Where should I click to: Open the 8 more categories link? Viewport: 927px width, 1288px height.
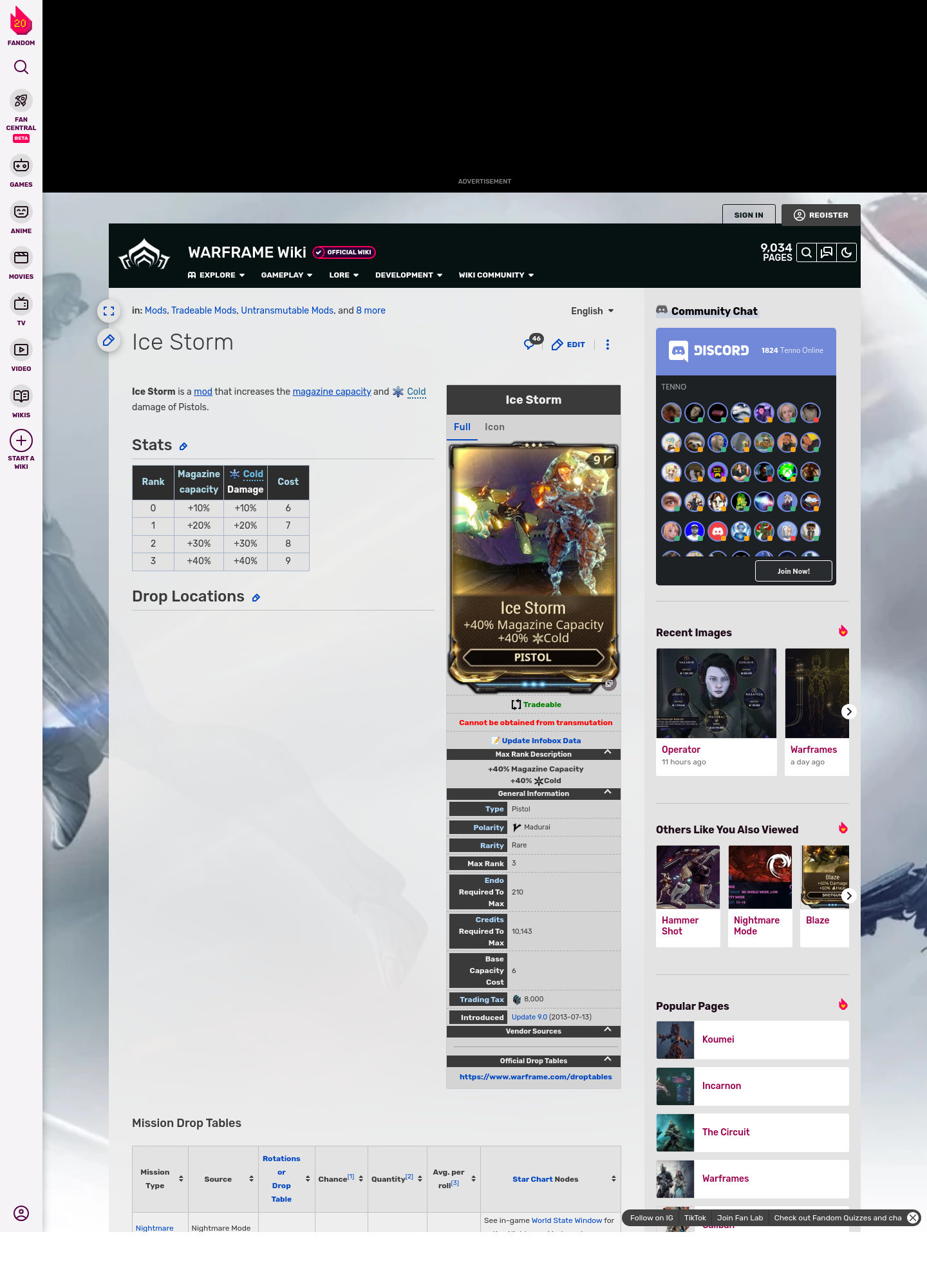(x=371, y=310)
